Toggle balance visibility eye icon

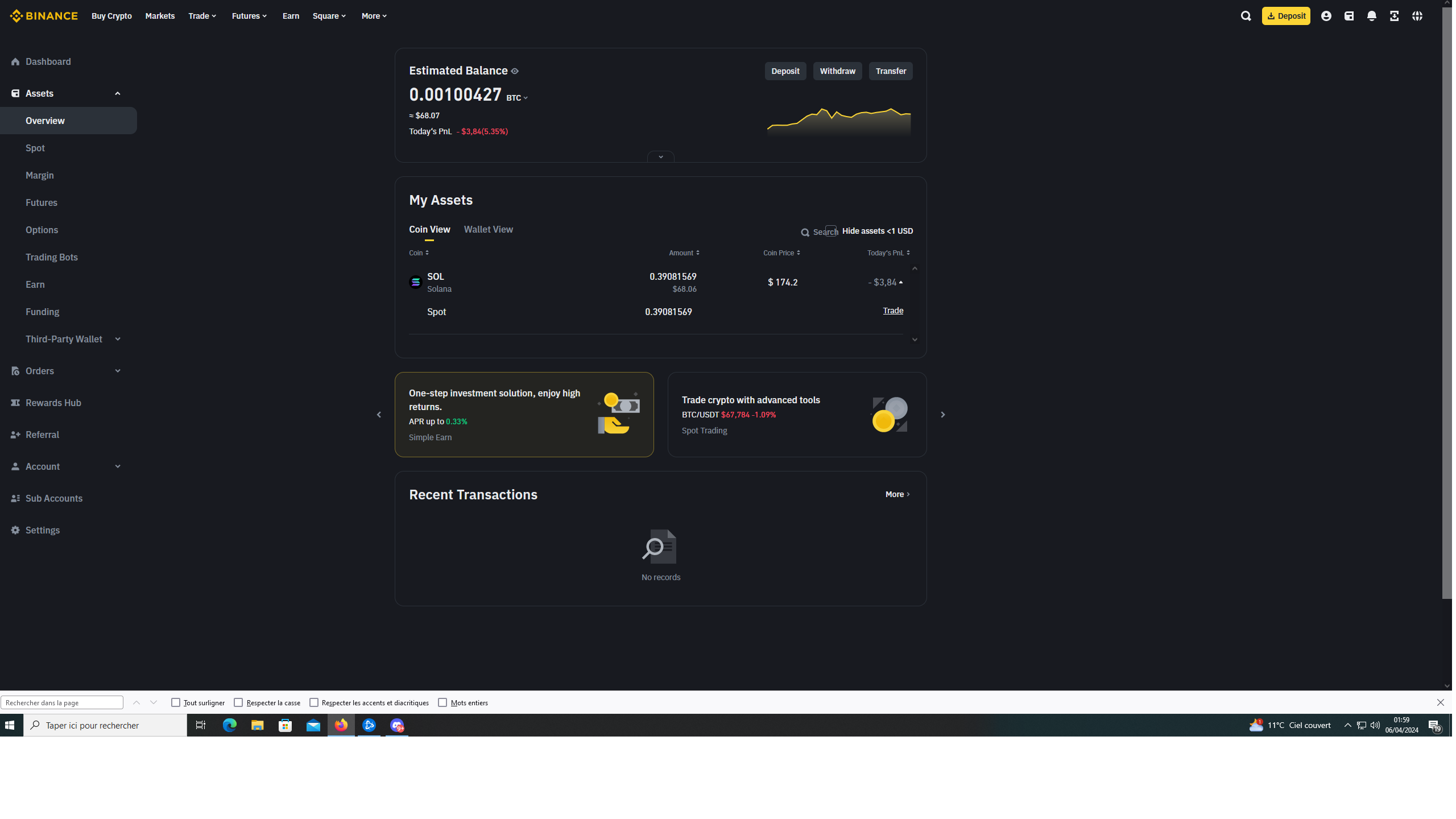pyautogui.click(x=515, y=71)
